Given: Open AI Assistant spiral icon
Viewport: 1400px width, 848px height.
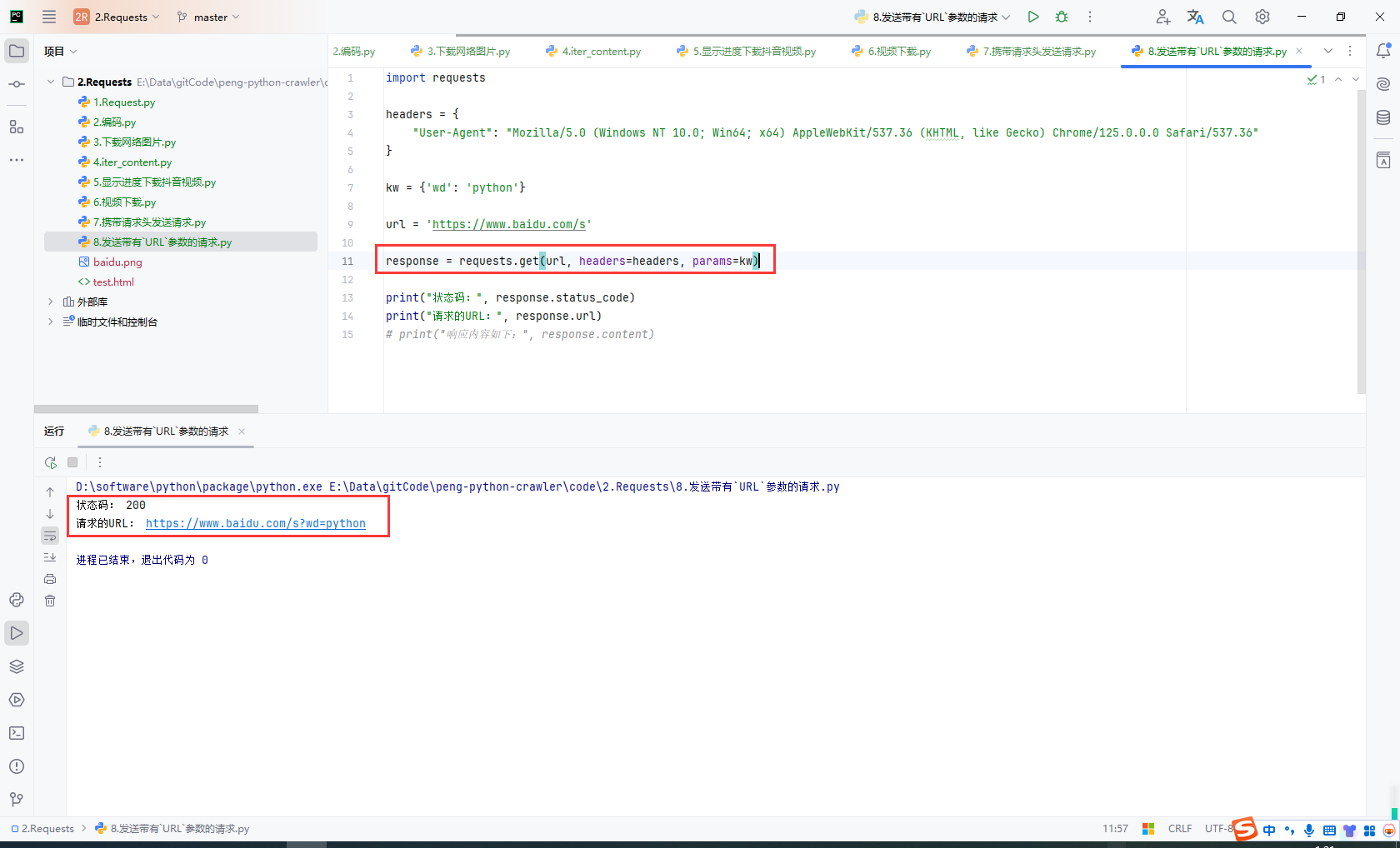Looking at the screenshot, I should point(1383,84).
